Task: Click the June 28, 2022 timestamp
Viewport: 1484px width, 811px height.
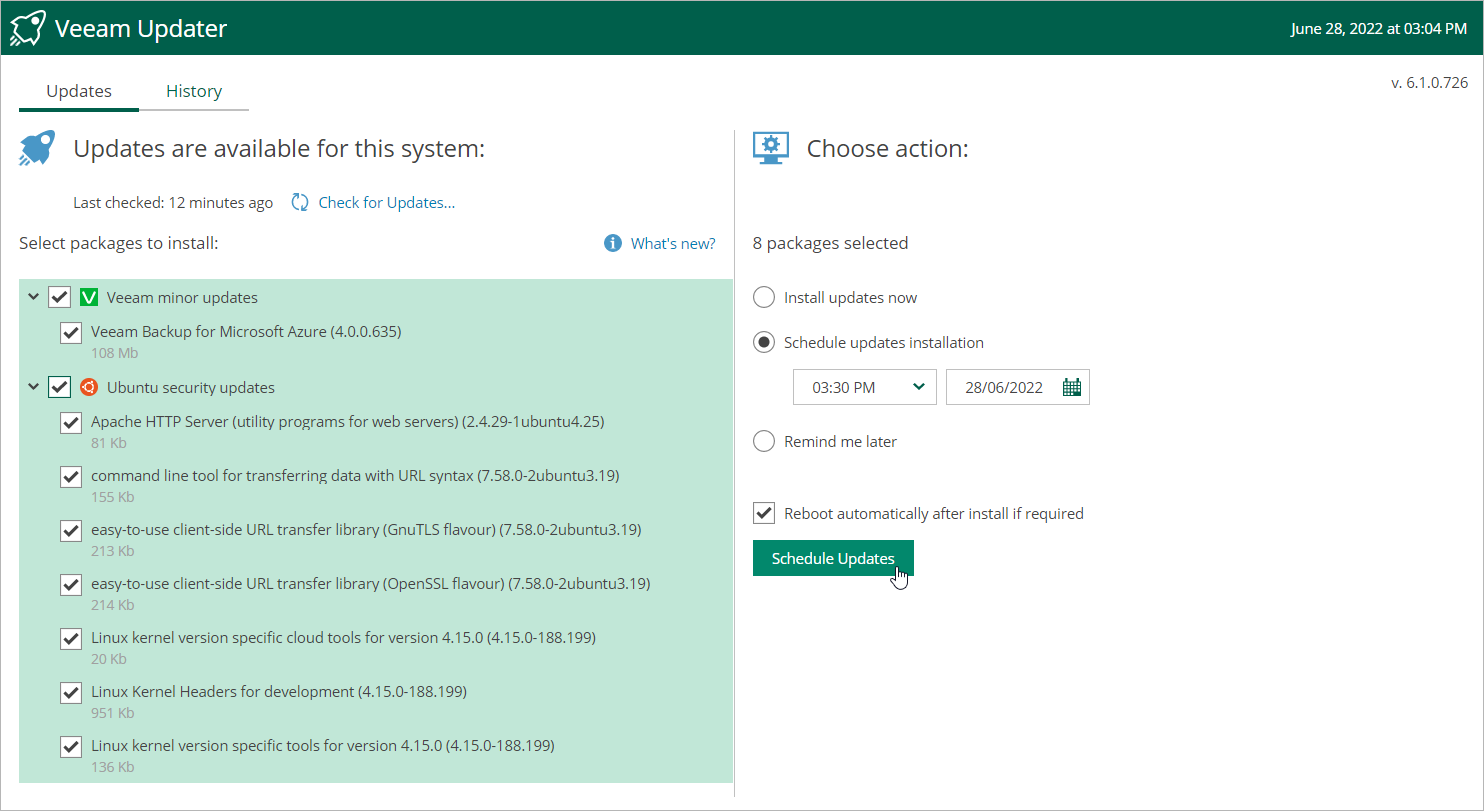Action: 1379,28
